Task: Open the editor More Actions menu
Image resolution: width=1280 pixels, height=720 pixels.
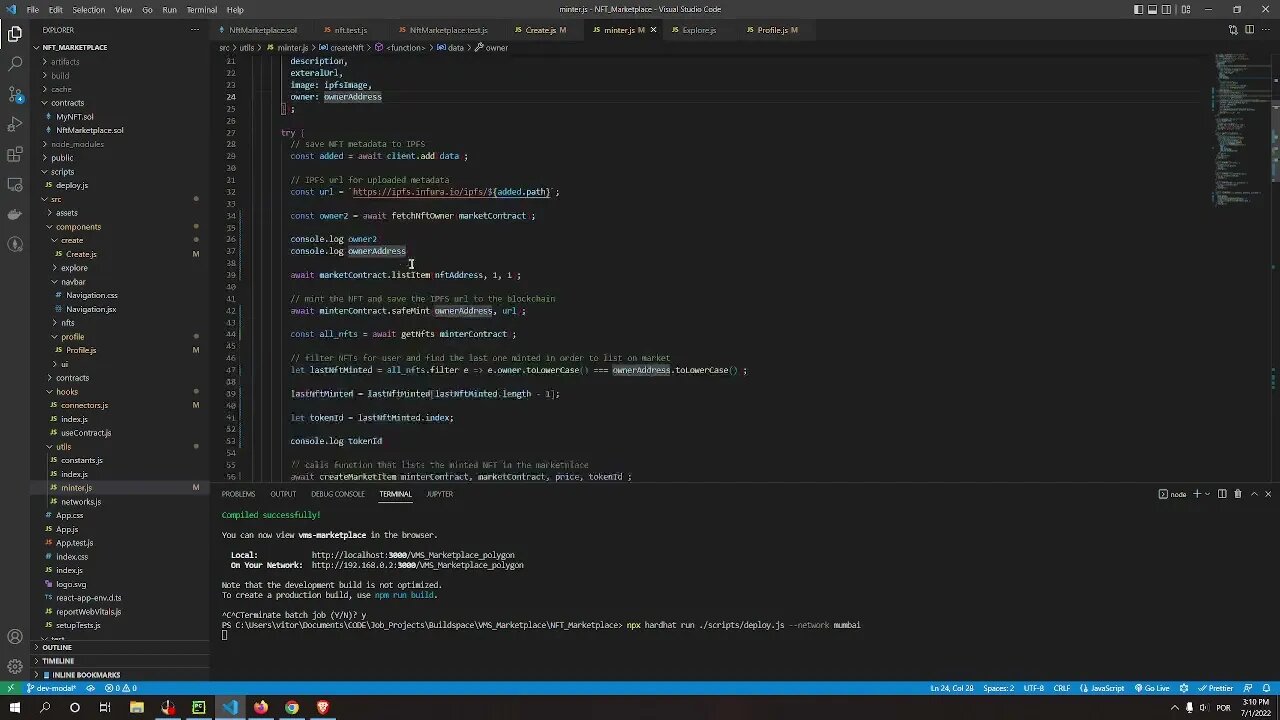Action: coord(1266,30)
